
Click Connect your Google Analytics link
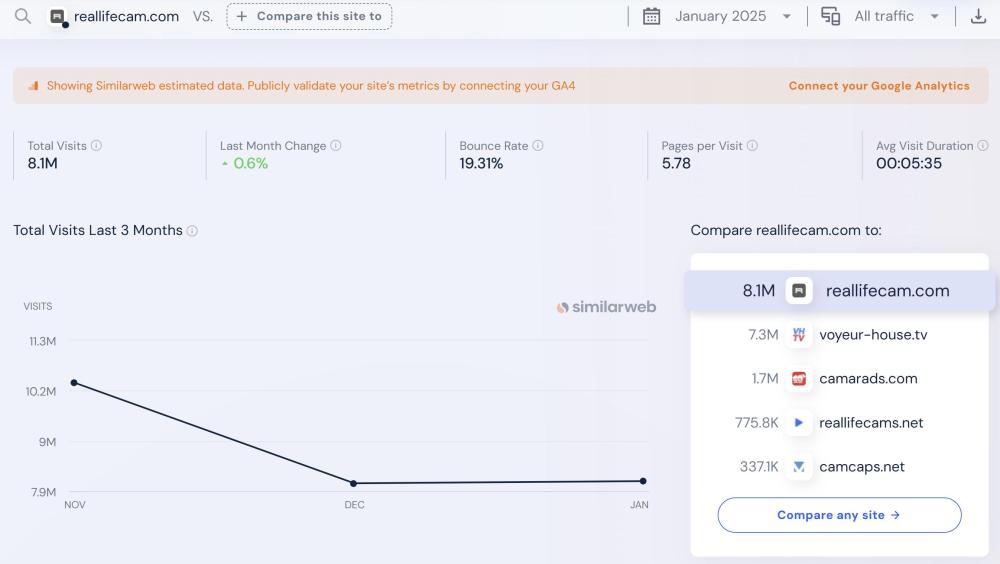[878, 86]
